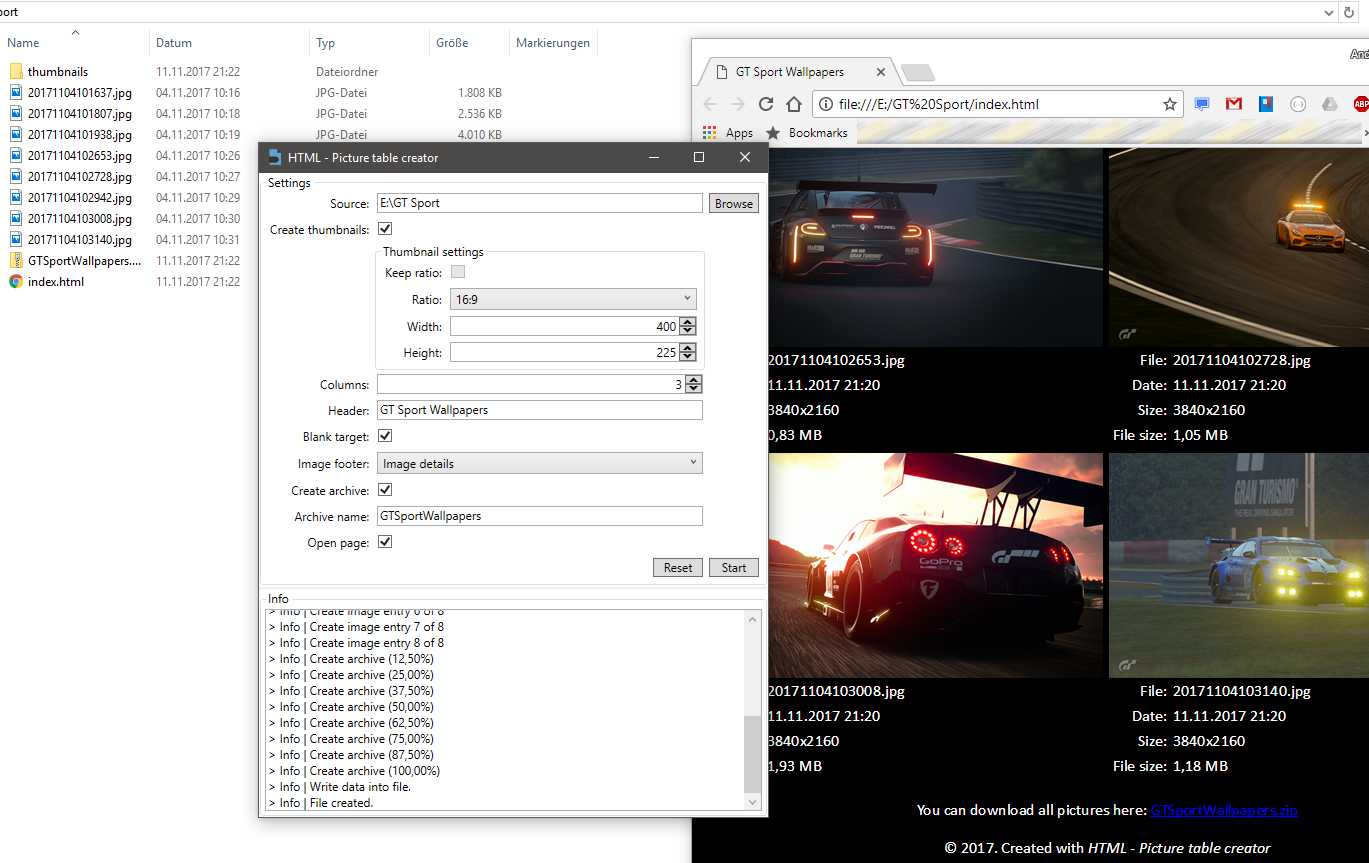This screenshot has height=863, width=1369.
Task: Sort Explorer files by Größe column
Action: pyautogui.click(x=452, y=43)
